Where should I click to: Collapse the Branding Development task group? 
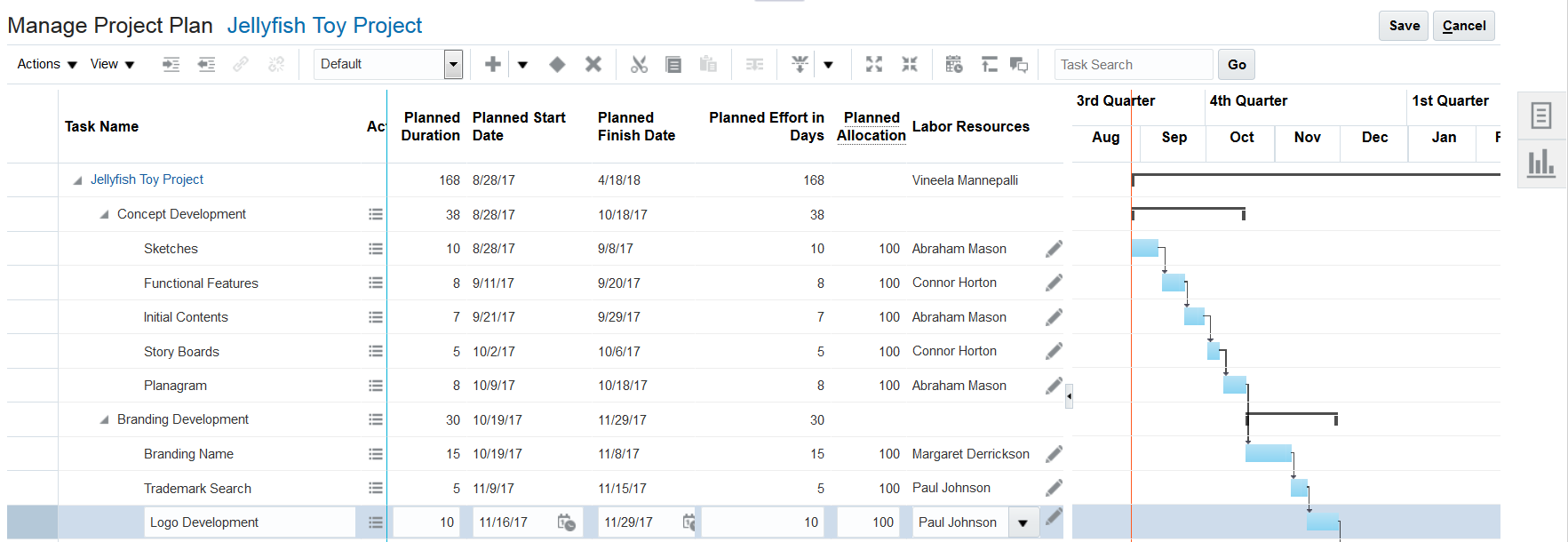click(105, 419)
